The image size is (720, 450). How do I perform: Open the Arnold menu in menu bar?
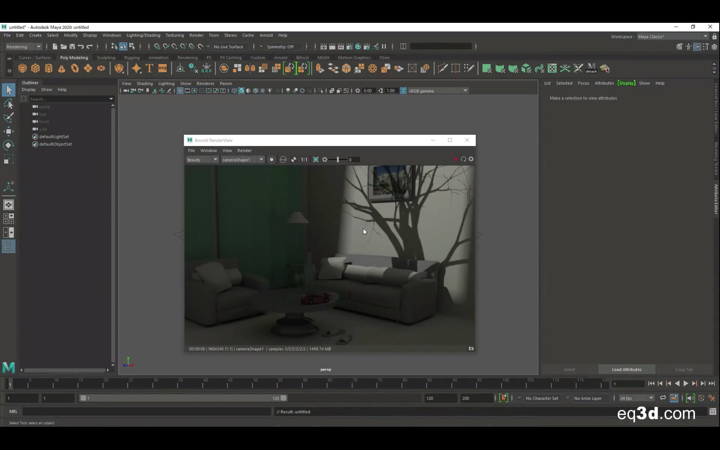pyautogui.click(x=266, y=35)
